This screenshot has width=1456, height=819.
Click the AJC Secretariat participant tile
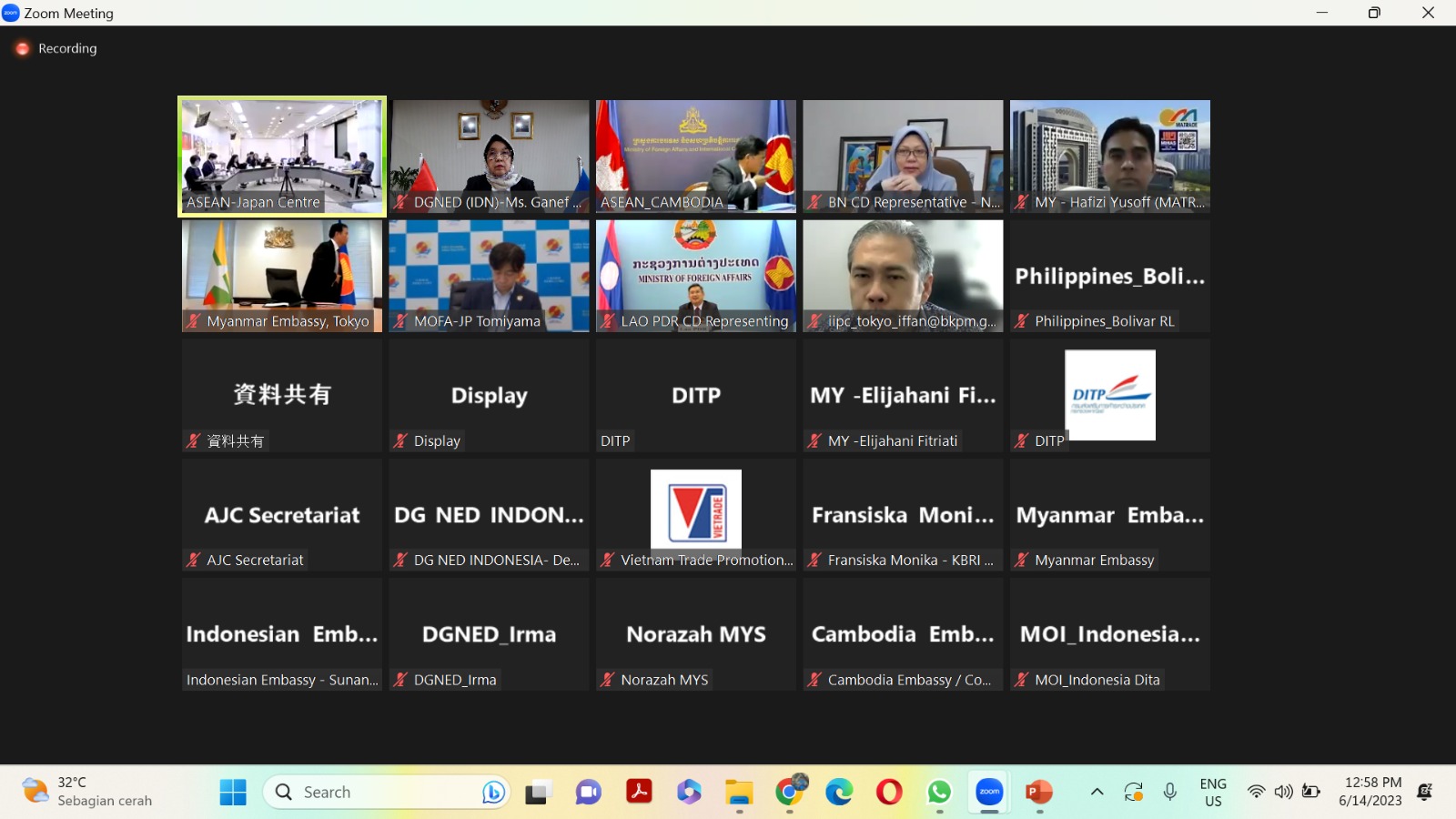click(x=282, y=515)
